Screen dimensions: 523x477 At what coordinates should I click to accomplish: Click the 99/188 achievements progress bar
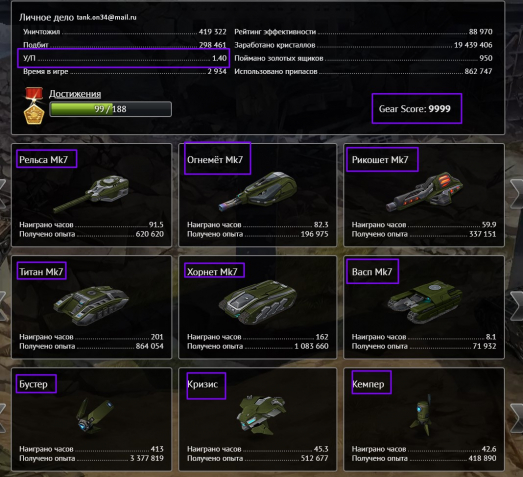[x=110, y=109]
